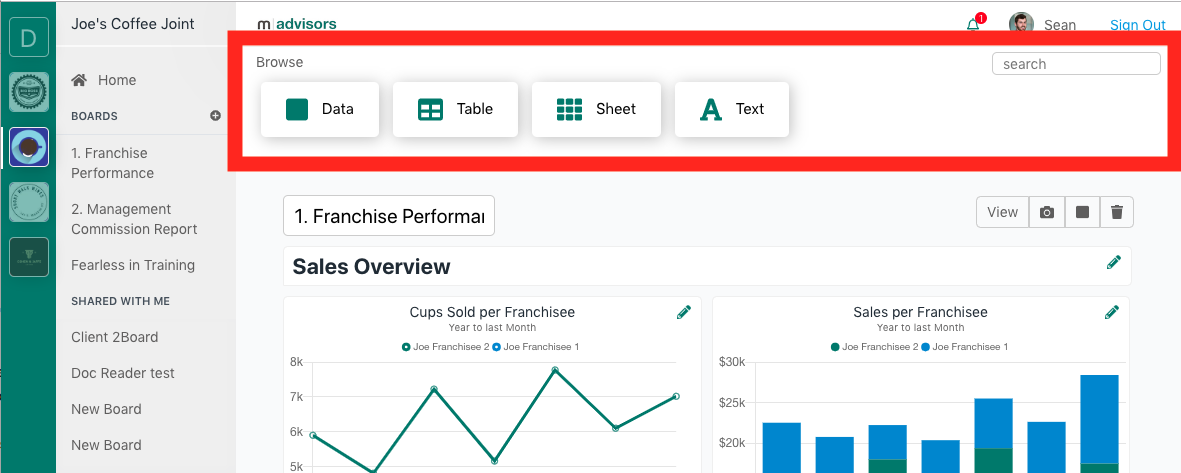
Task: Click Sales Overview heading text
Action: coord(371,266)
